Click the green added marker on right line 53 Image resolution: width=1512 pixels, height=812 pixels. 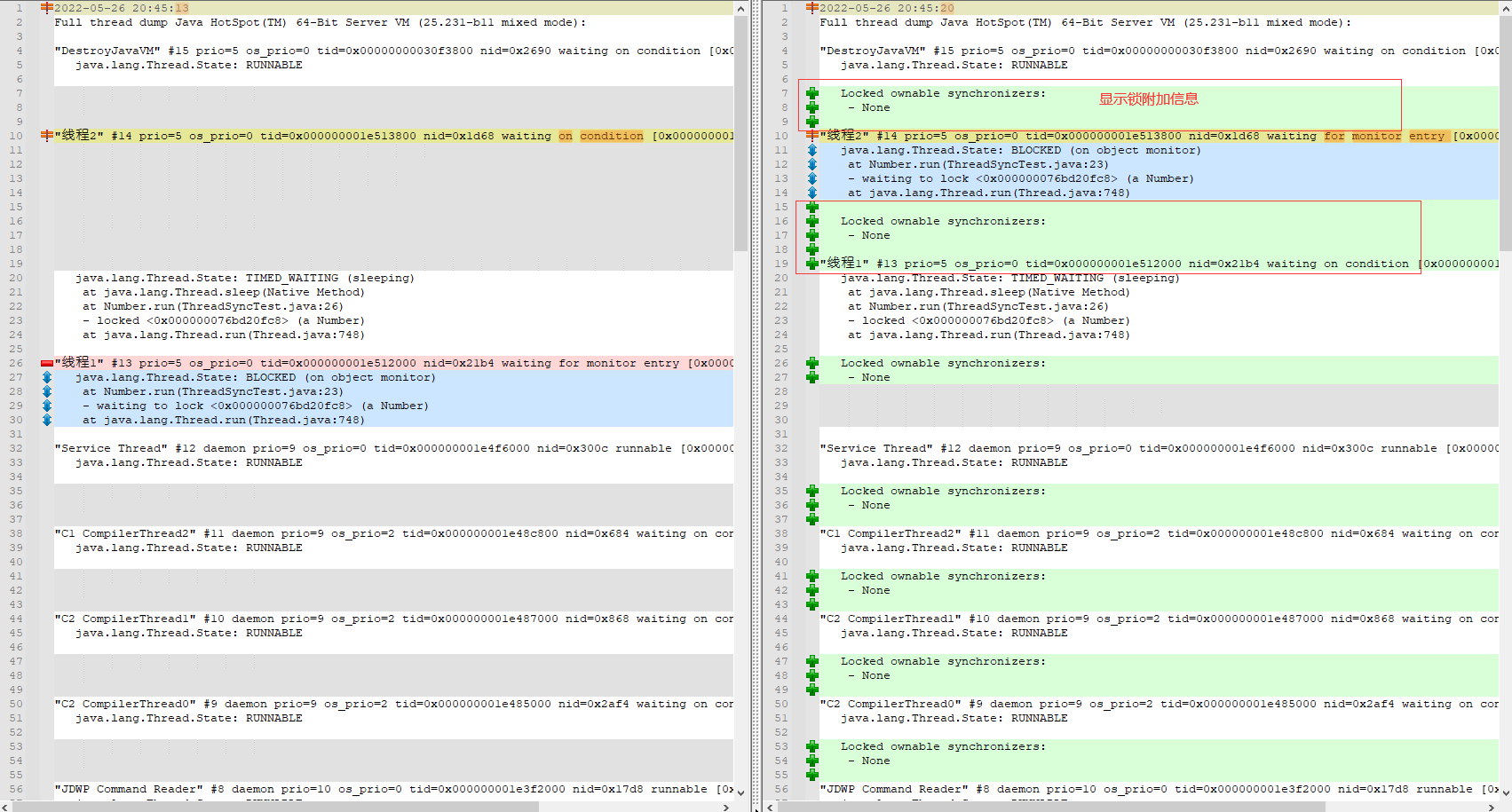point(812,746)
